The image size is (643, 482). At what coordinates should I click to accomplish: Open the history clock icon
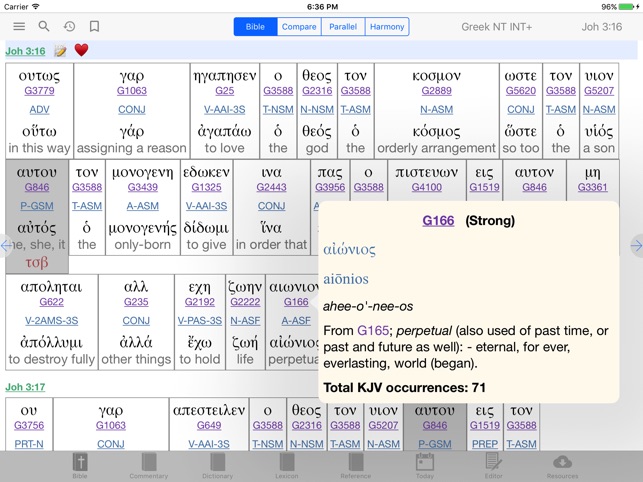pyautogui.click(x=69, y=27)
